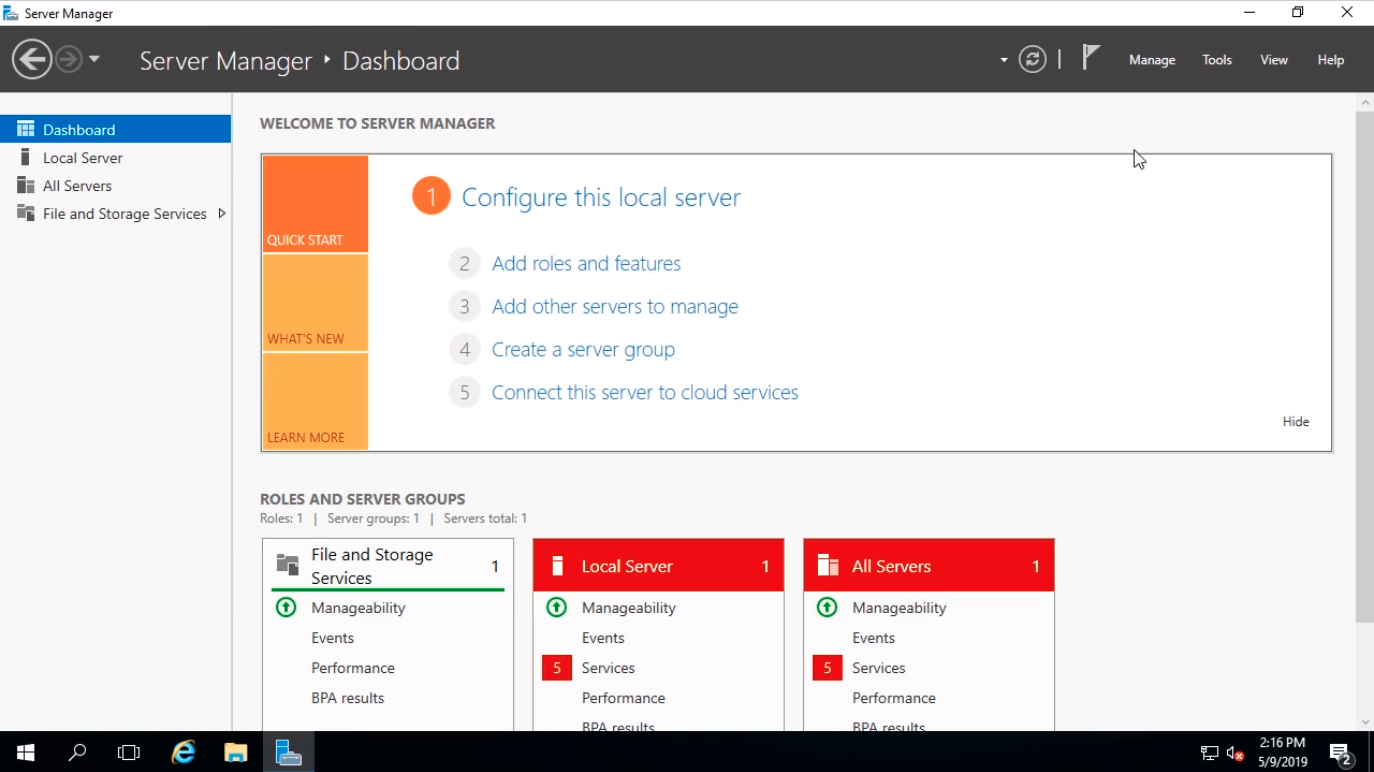Click Add roles and features link
1374x772 pixels.
[x=586, y=264]
